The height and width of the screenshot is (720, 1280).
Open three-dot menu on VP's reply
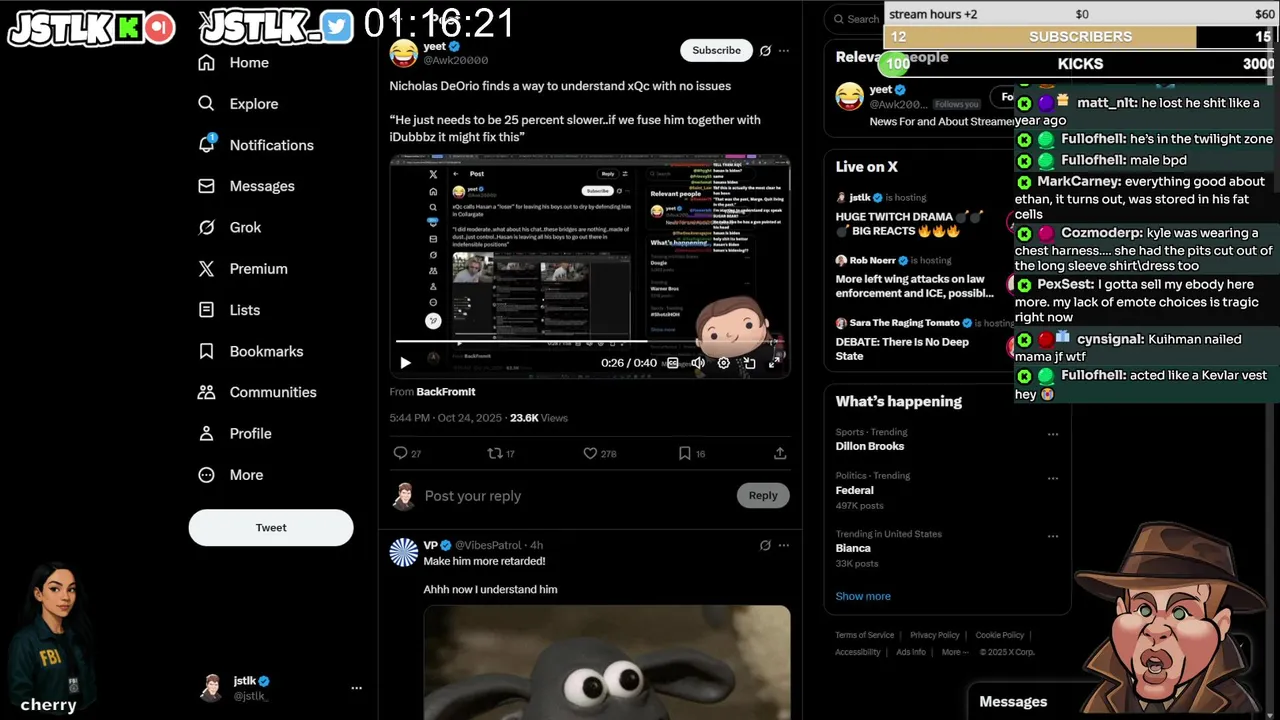pyautogui.click(x=784, y=545)
